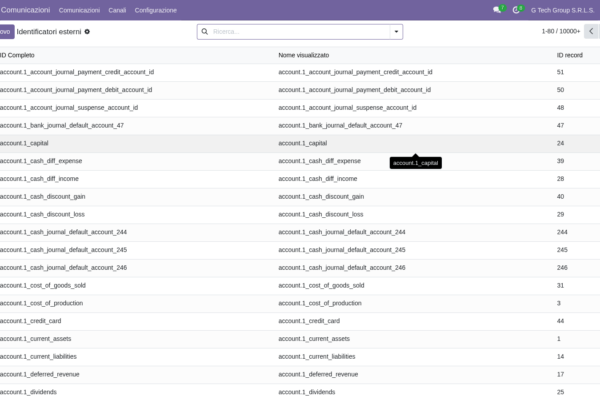Viewport: 600px width, 400px height.
Task: Click ID record value 25
Action: coord(560,392)
